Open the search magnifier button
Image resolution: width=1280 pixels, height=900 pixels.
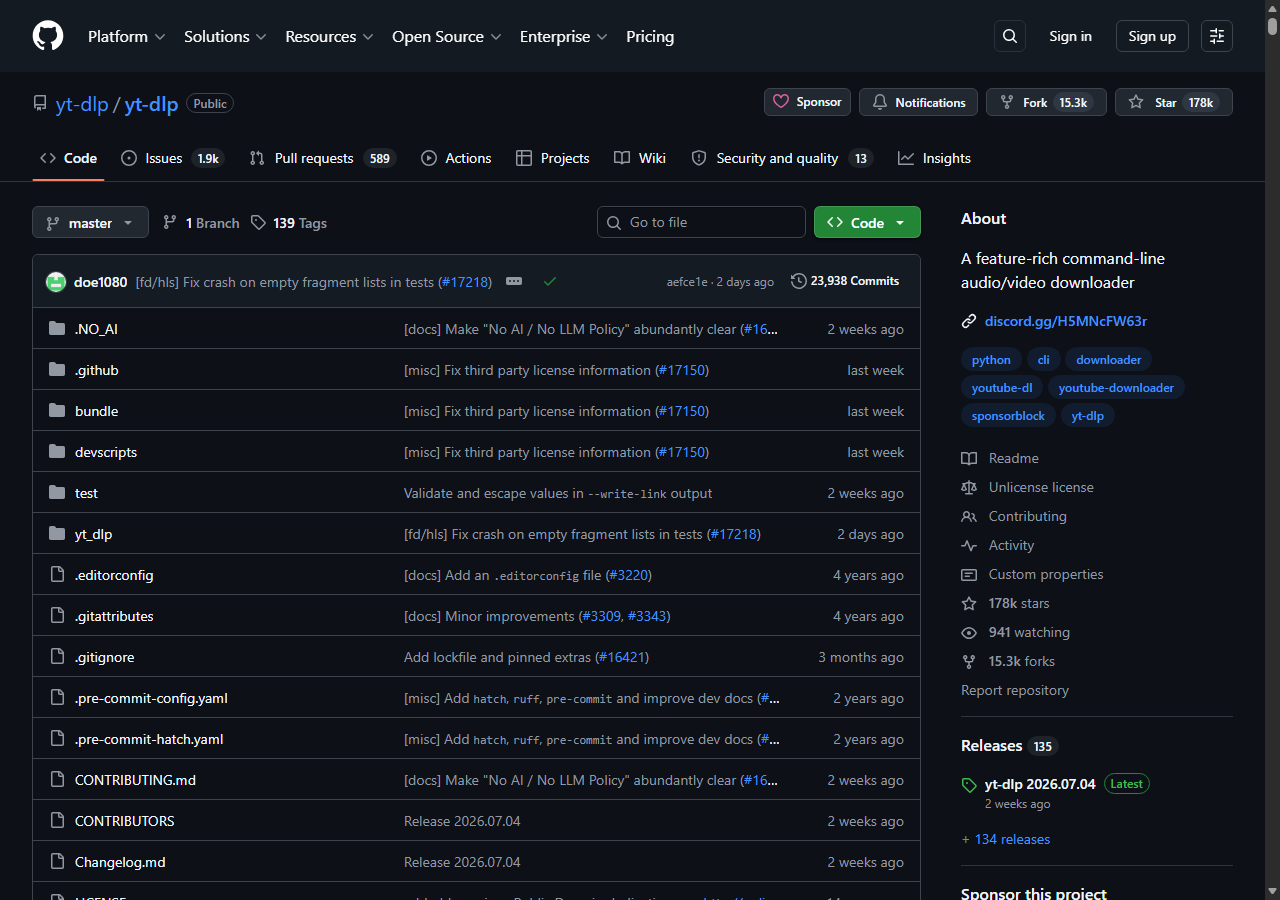tap(1010, 36)
